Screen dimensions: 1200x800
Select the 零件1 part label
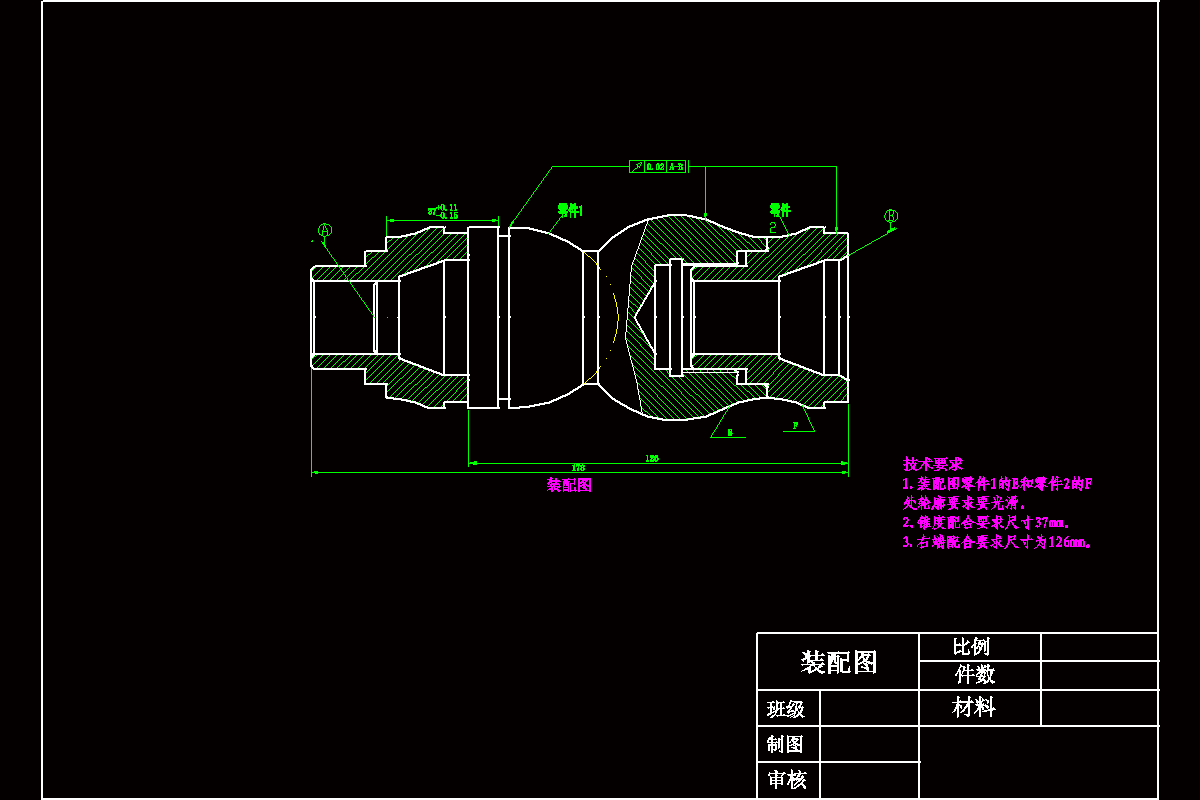tap(570, 210)
